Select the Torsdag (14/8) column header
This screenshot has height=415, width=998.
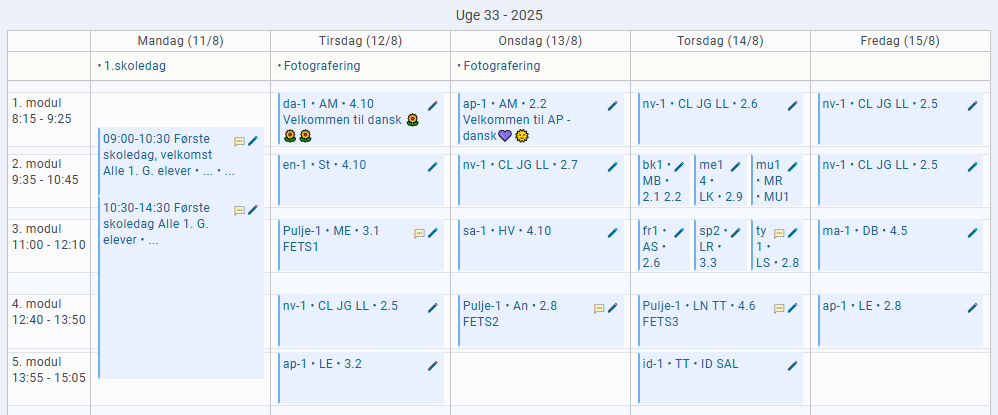[x=720, y=41]
